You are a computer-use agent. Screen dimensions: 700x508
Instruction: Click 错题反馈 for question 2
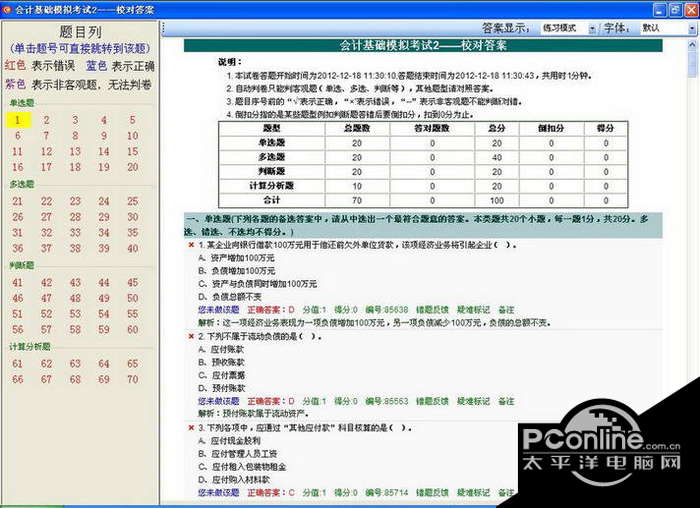point(432,401)
